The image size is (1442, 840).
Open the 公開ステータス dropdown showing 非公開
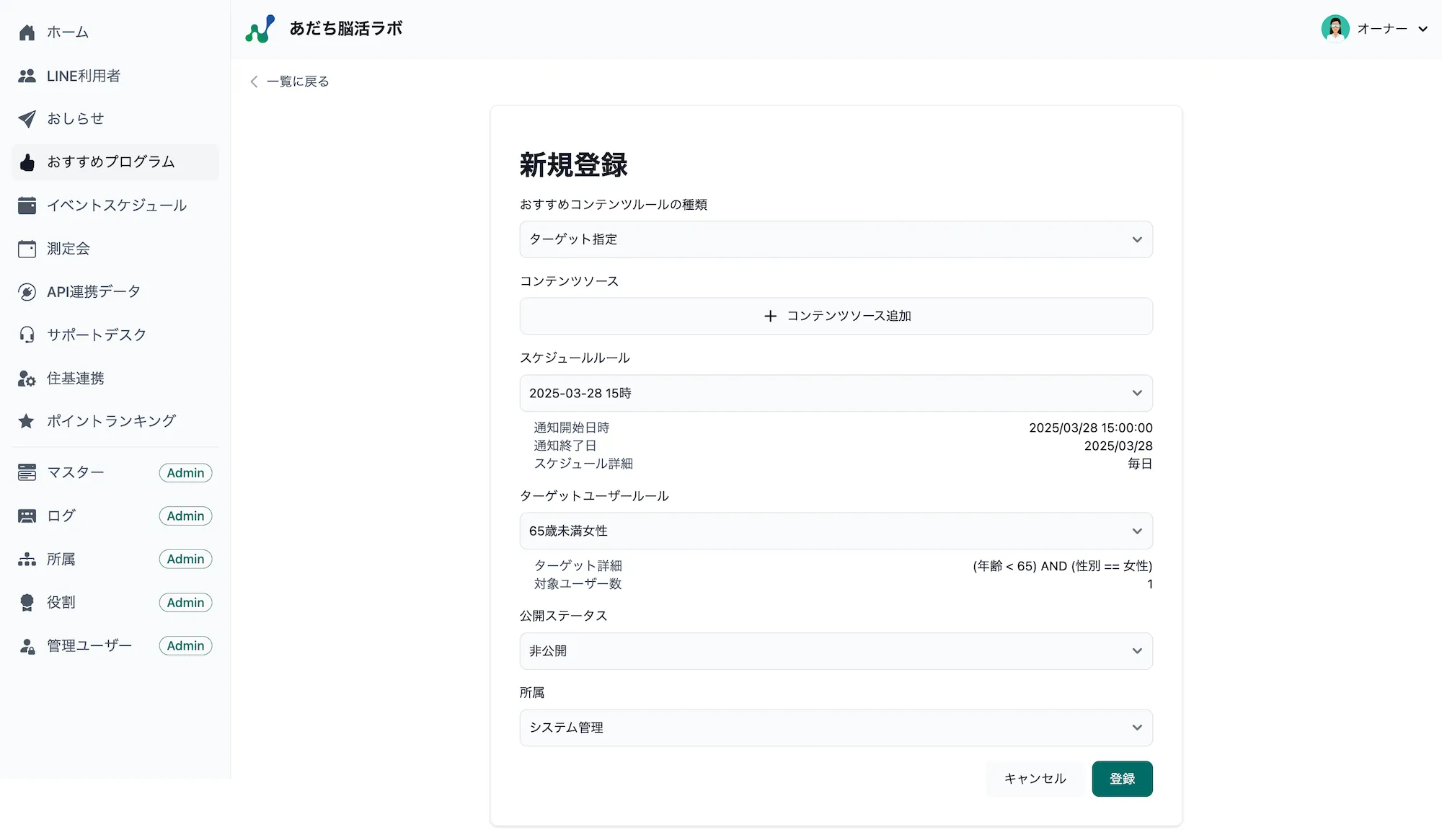(836, 650)
